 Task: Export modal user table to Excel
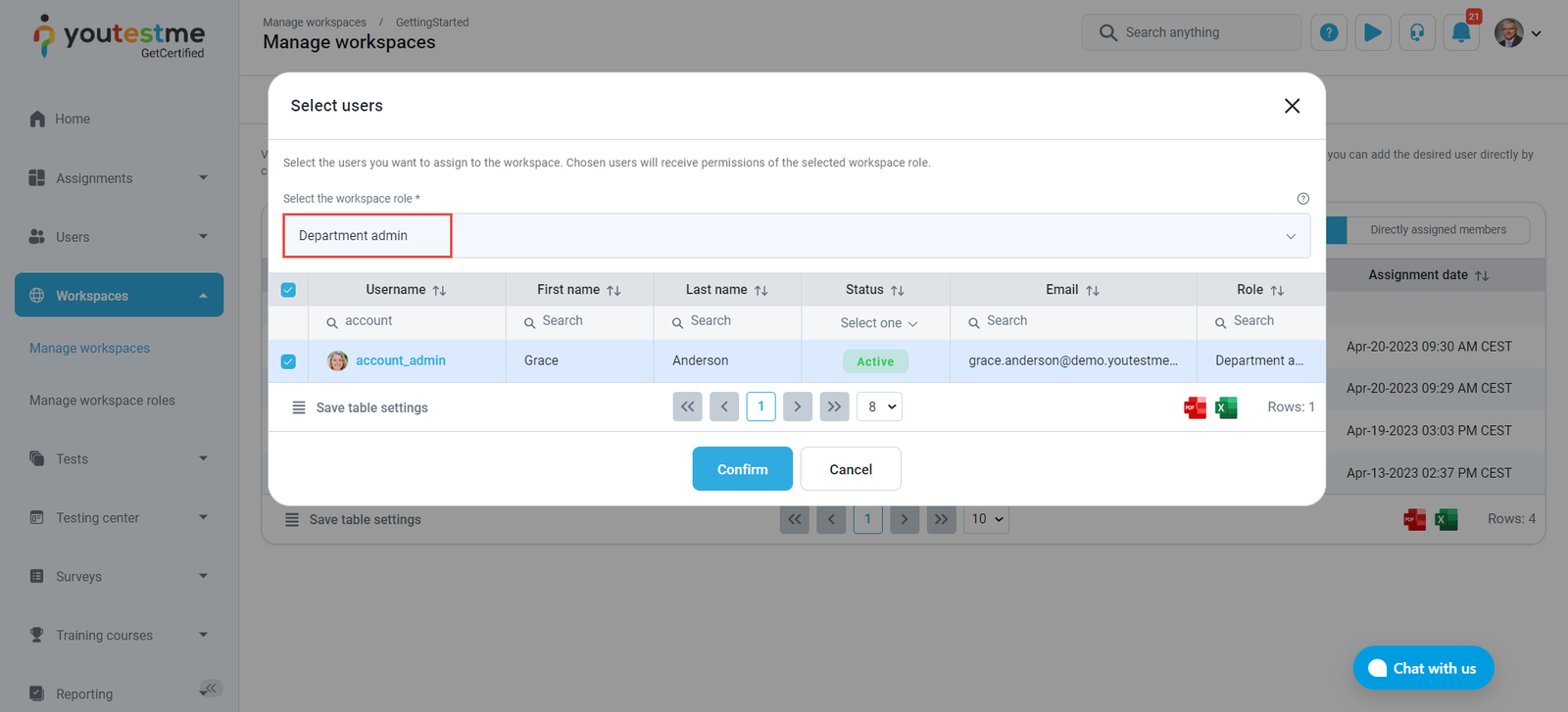(1226, 407)
